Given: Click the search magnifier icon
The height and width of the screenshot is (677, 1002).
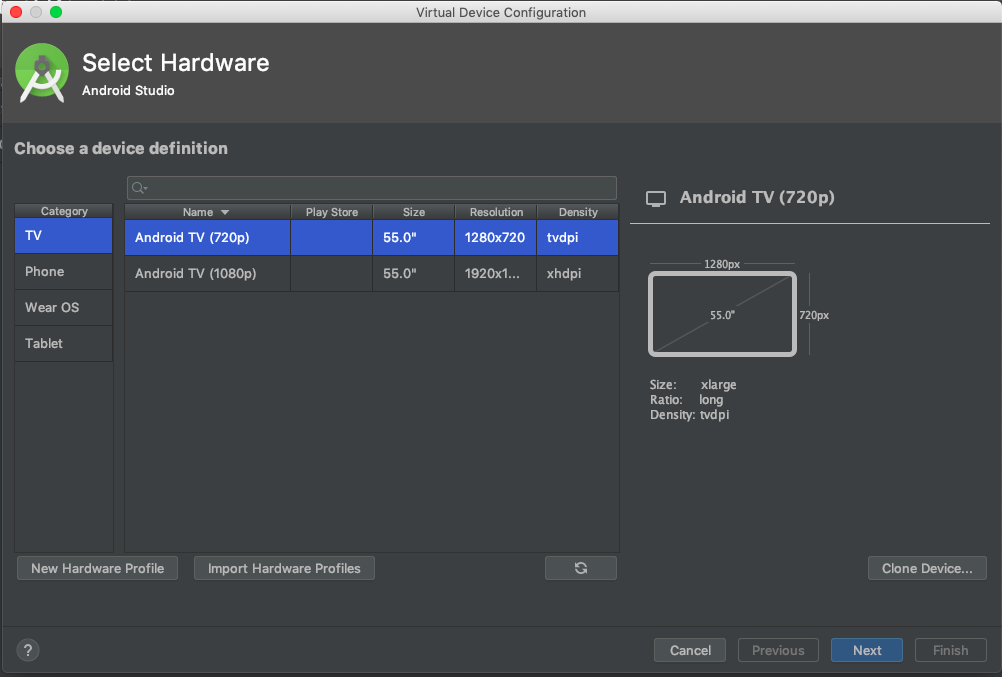Looking at the screenshot, I should click(x=139, y=188).
